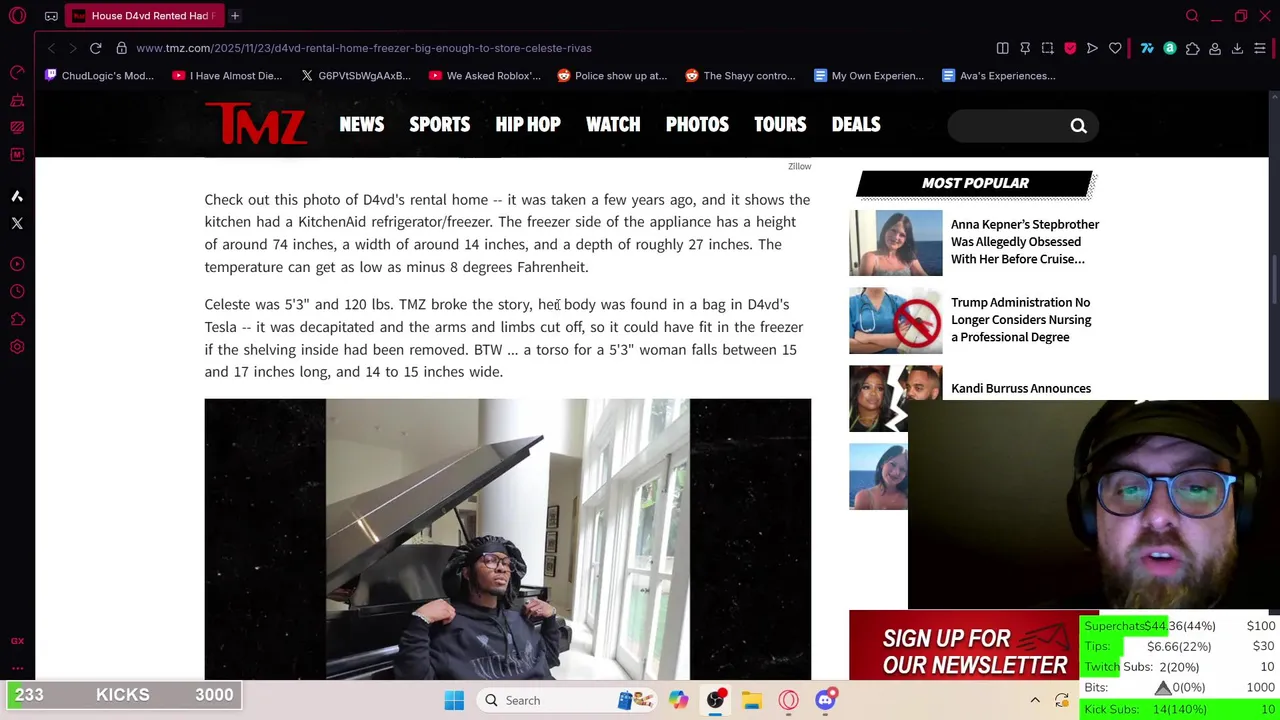Go back to previous page

(52, 48)
